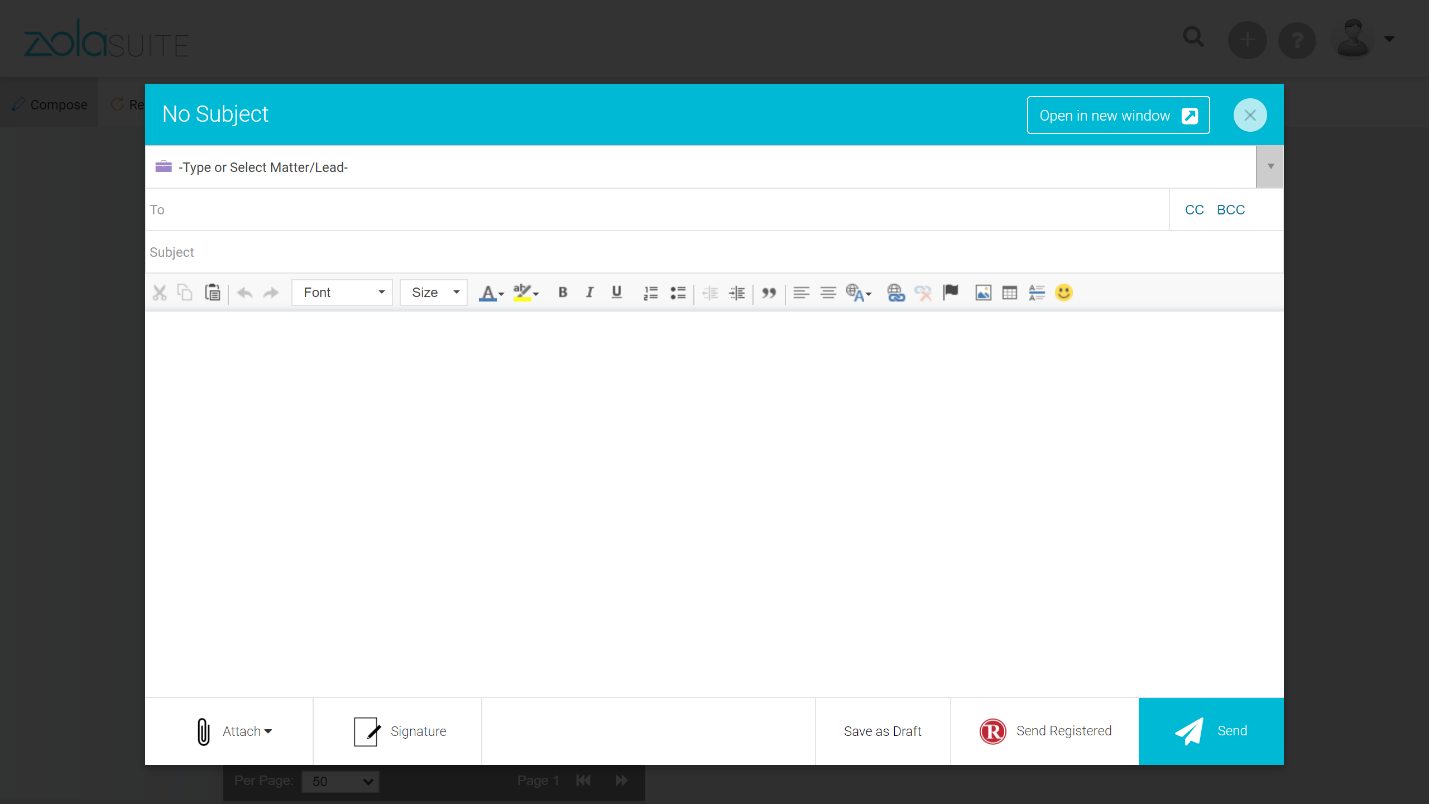Open the Font dropdown
The height and width of the screenshot is (804, 1429).
coord(342,293)
